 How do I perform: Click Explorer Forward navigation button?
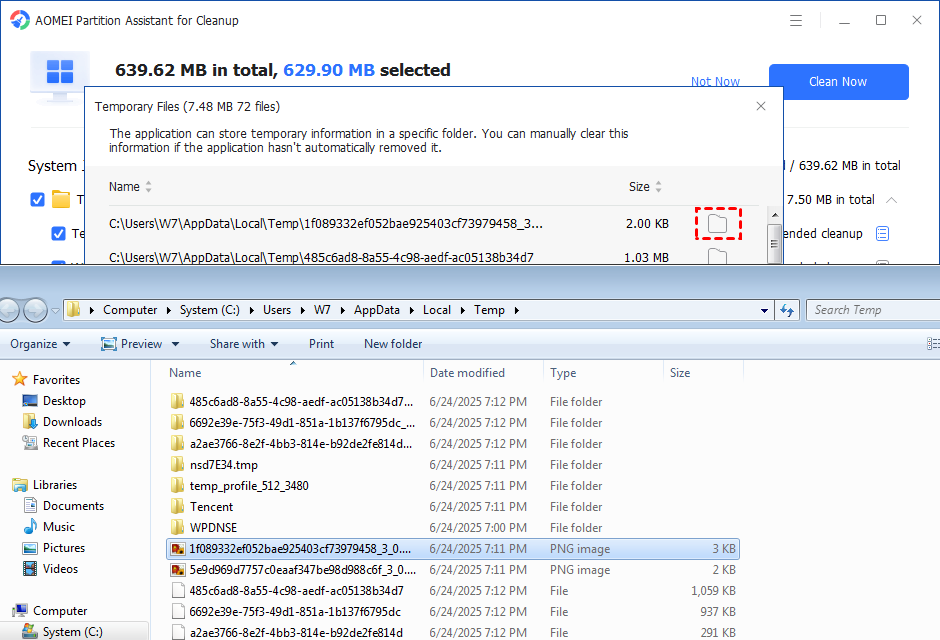(35, 310)
